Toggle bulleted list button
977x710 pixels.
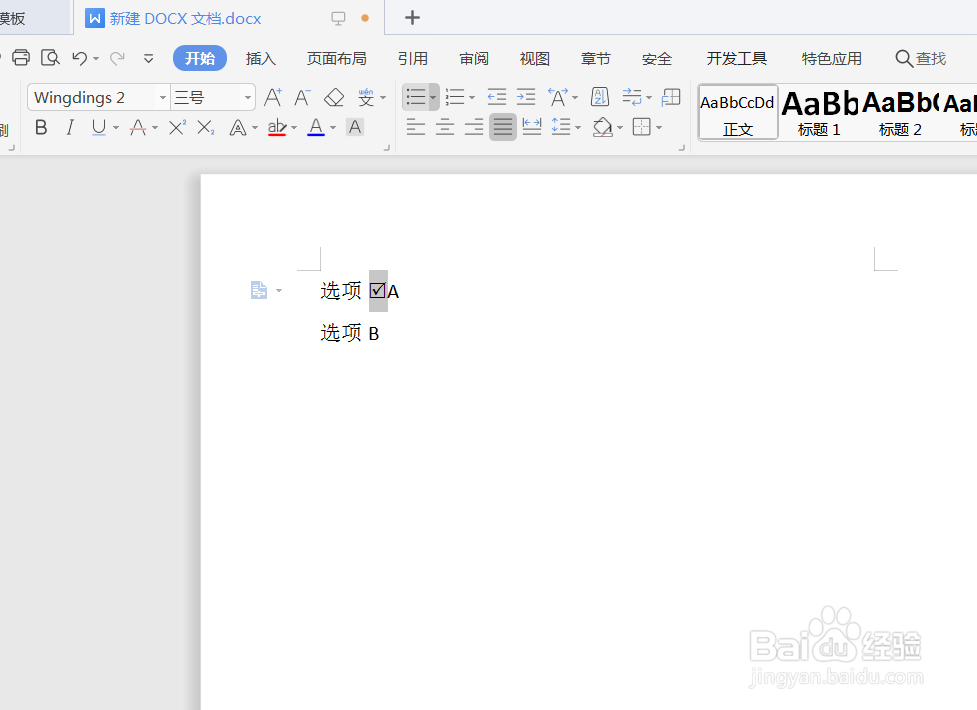[x=416, y=97]
